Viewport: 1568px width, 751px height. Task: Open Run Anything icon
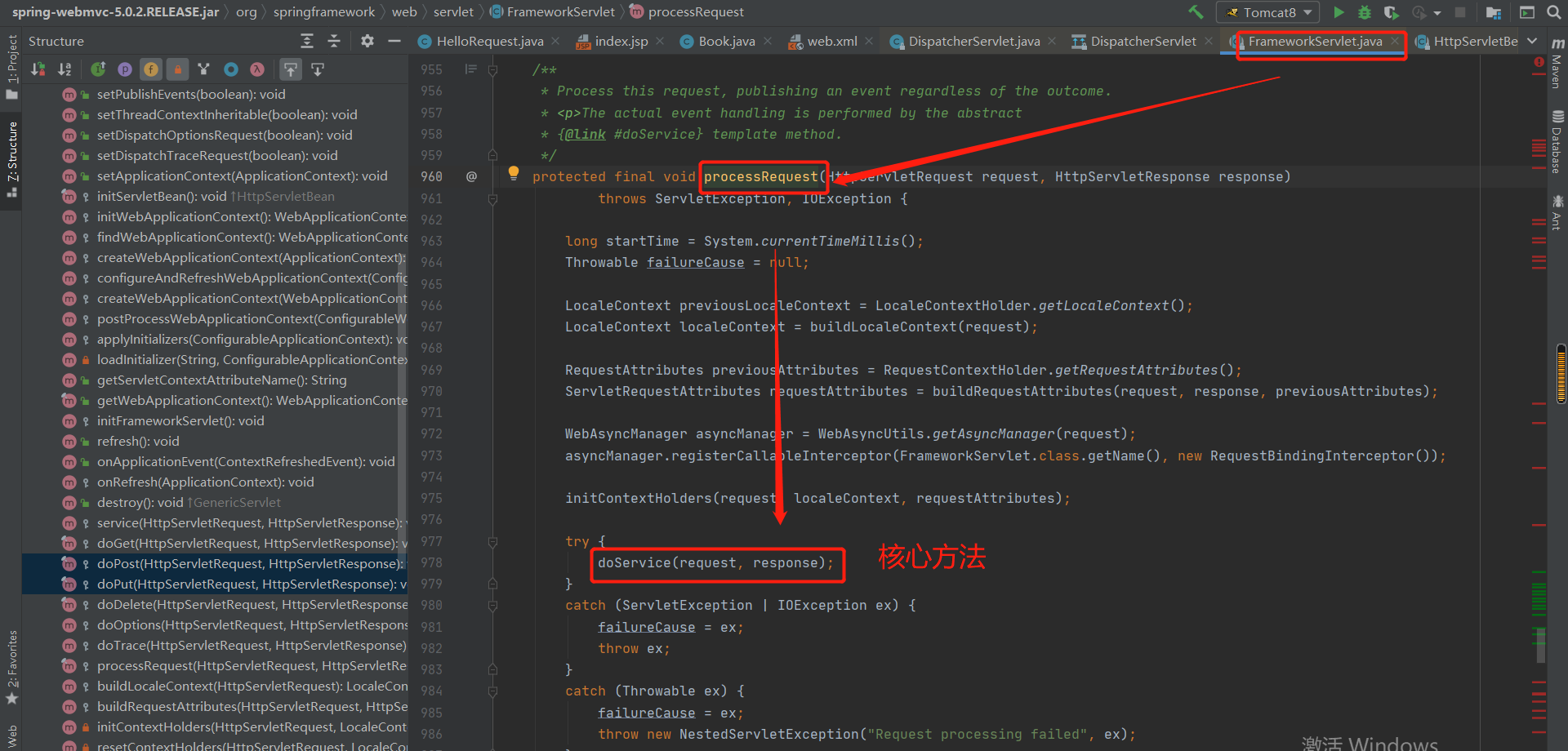pyautogui.click(x=1526, y=12)
